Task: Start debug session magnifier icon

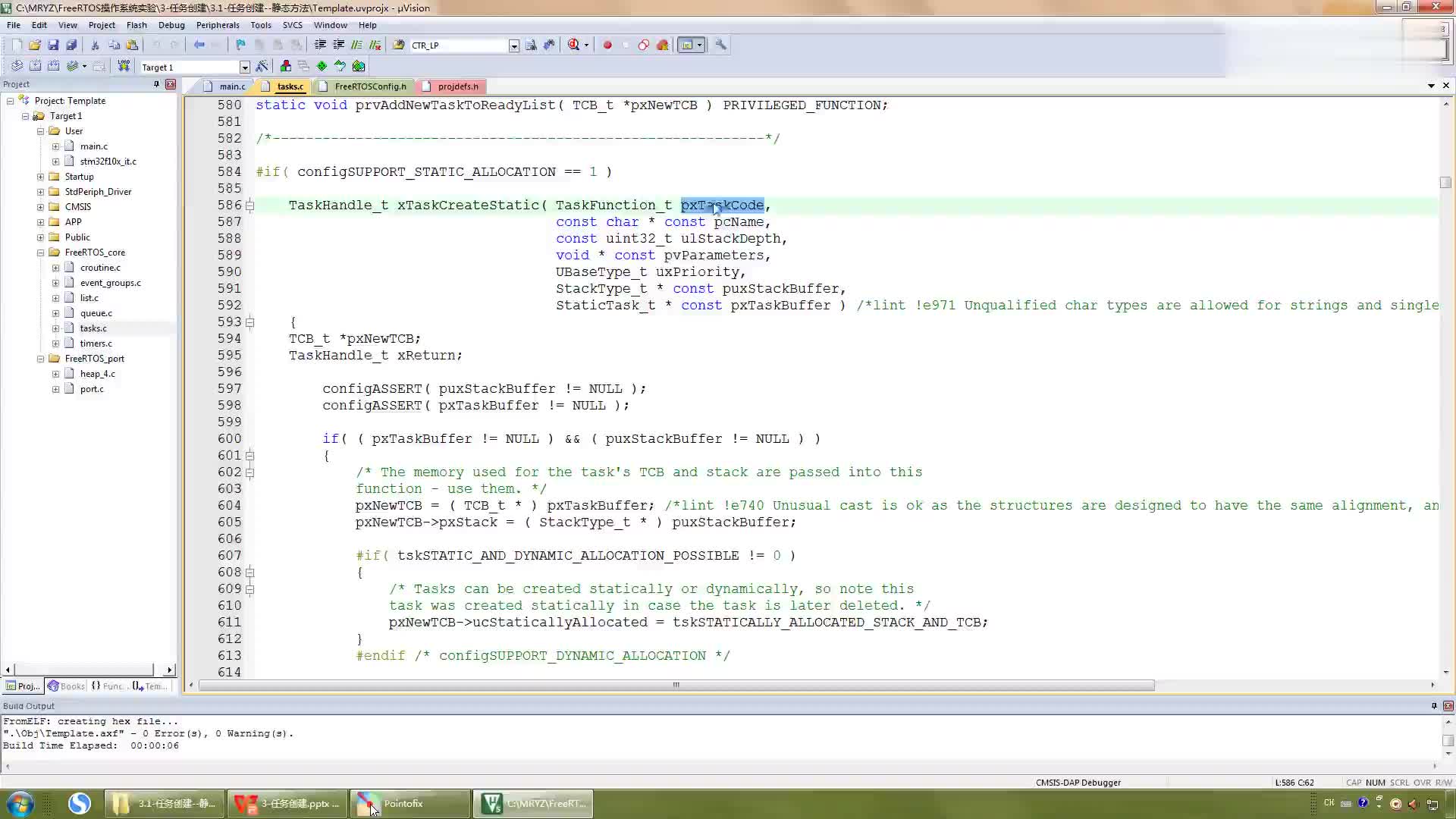Action: pos(573,45)
